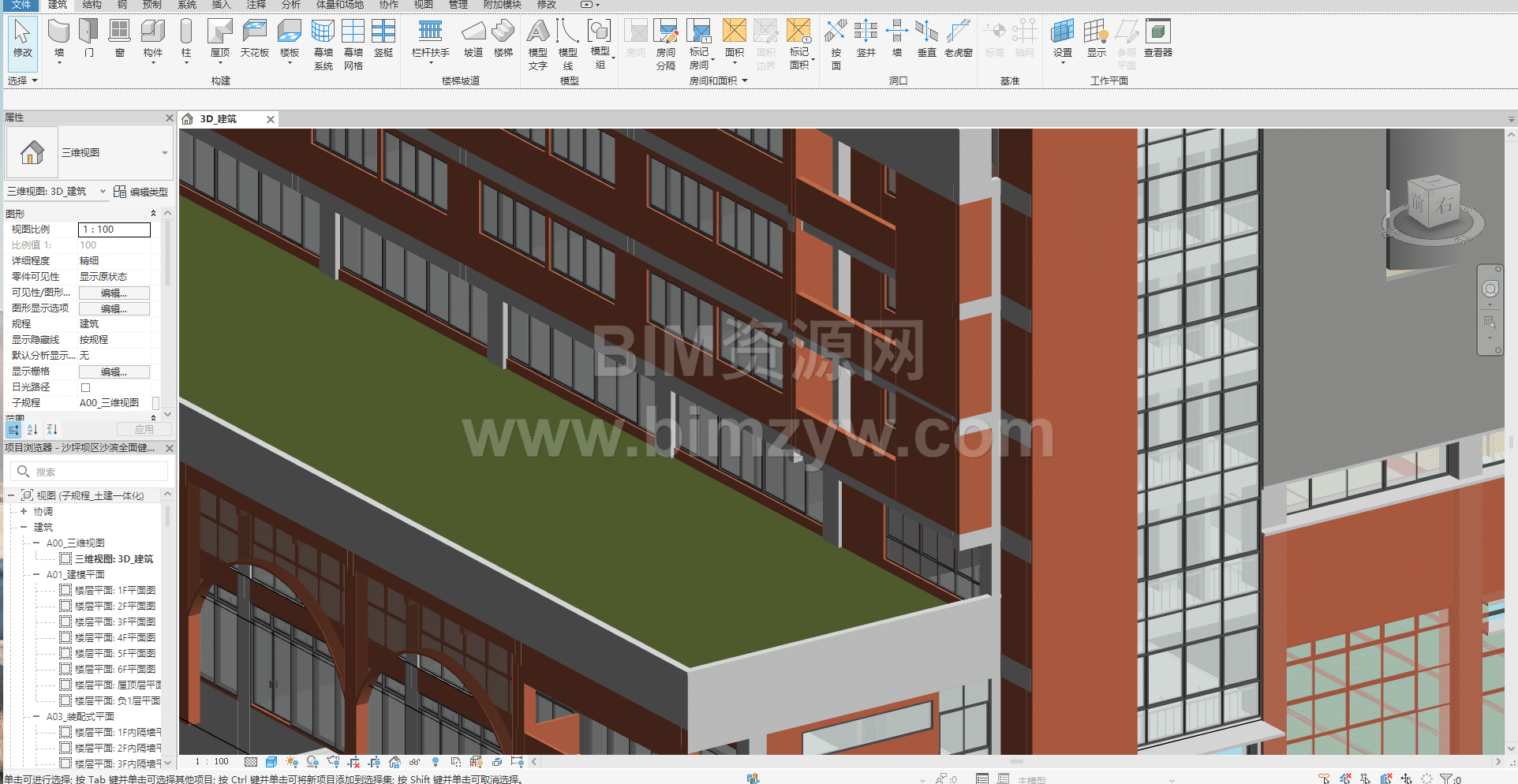Select the 竖梃 (Mullion) tool
Image resolution: width=1518 pixels, height=784 pixels.
coord(383,39)
